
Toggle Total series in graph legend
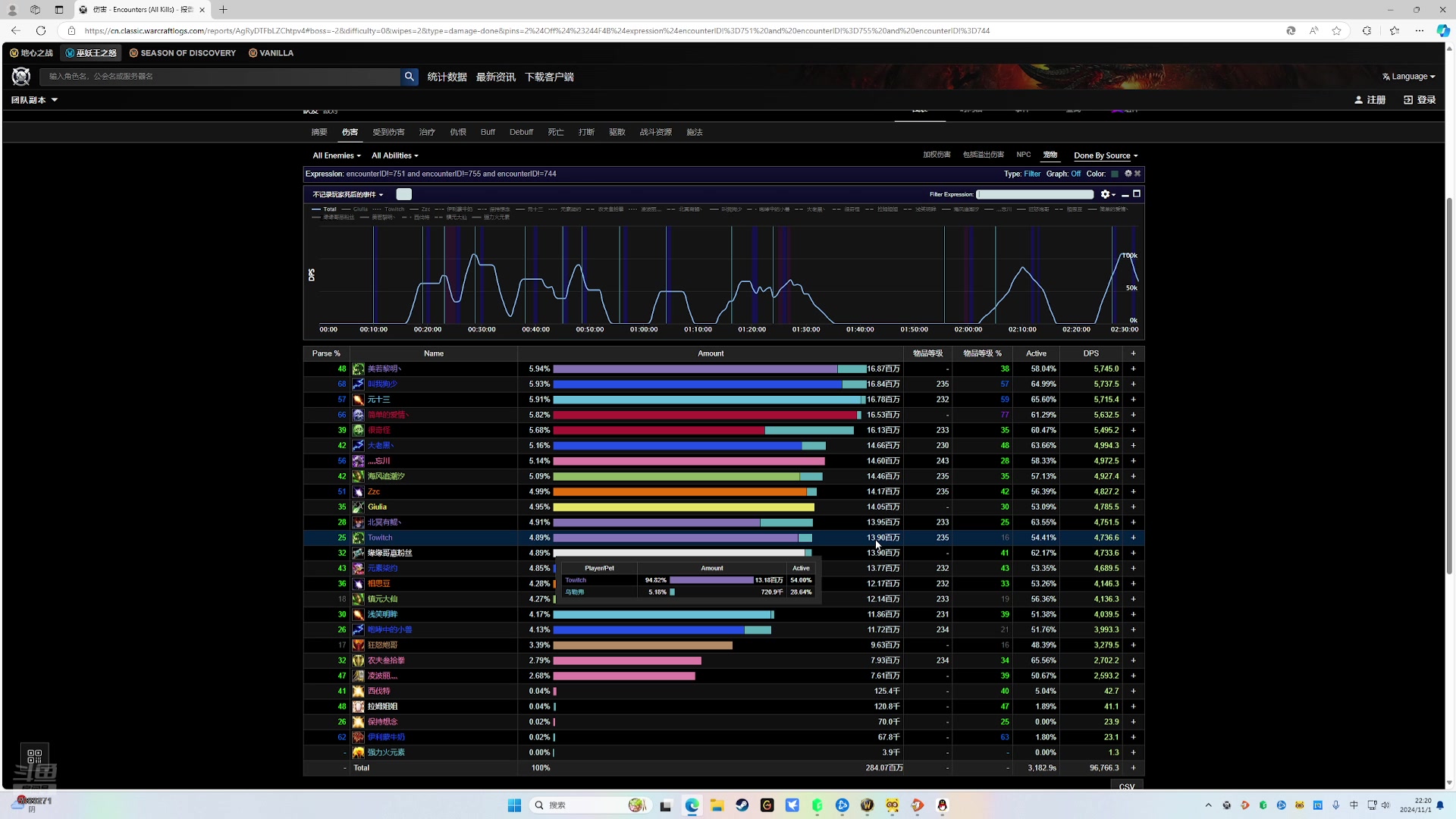325,209
